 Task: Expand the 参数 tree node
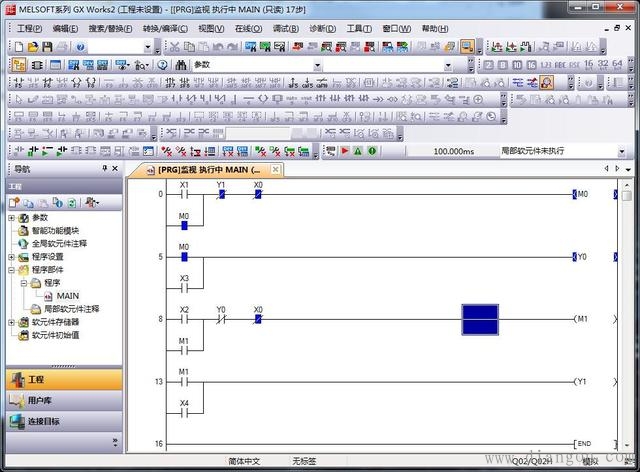click(12, 217)
